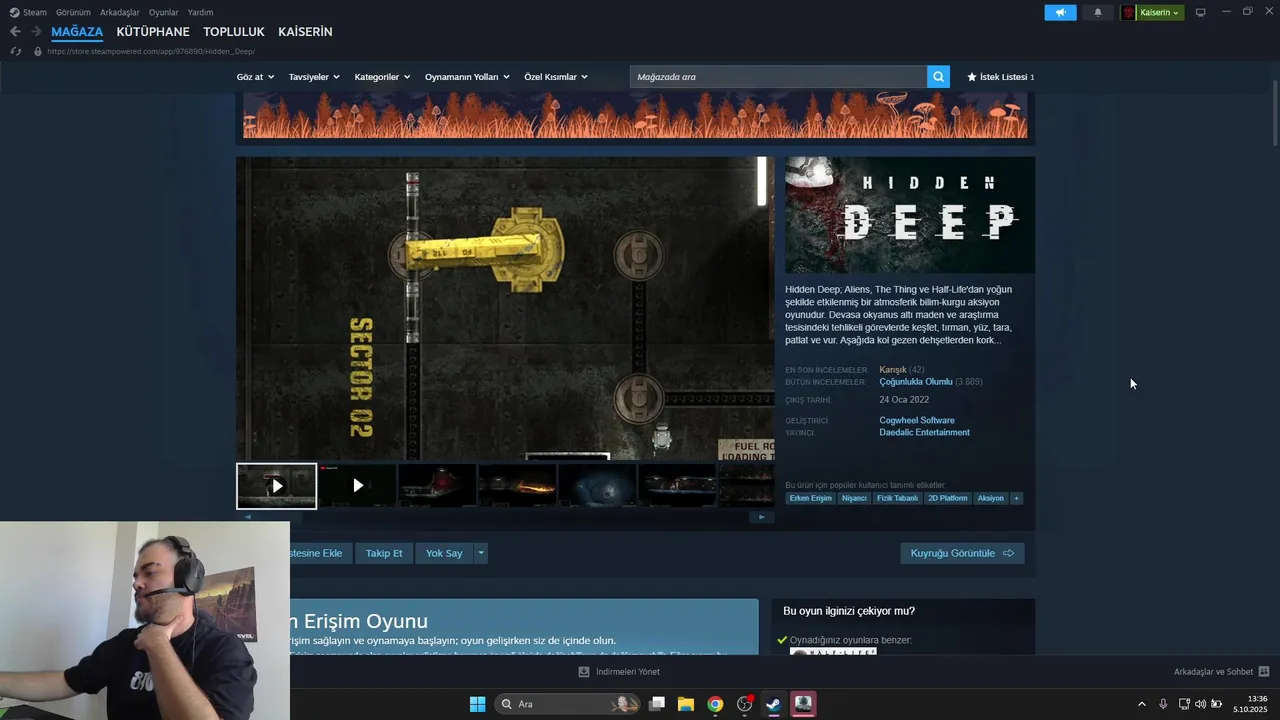Open the Arkadaşlar menu
The width and height of the screenshot is (1280, 720).
(x=119, y=12)
